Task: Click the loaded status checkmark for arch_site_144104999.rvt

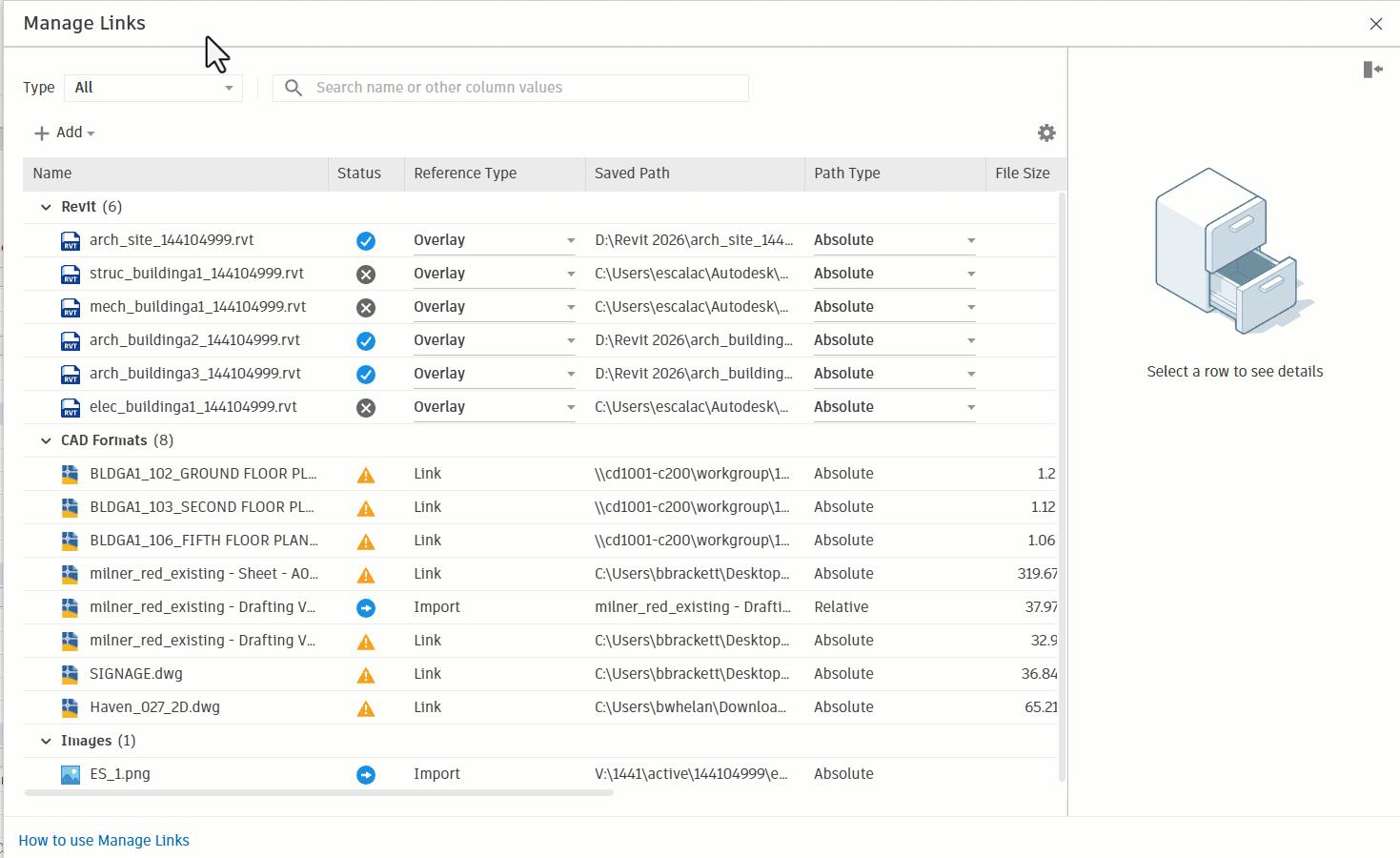Action: pos(366,241)
